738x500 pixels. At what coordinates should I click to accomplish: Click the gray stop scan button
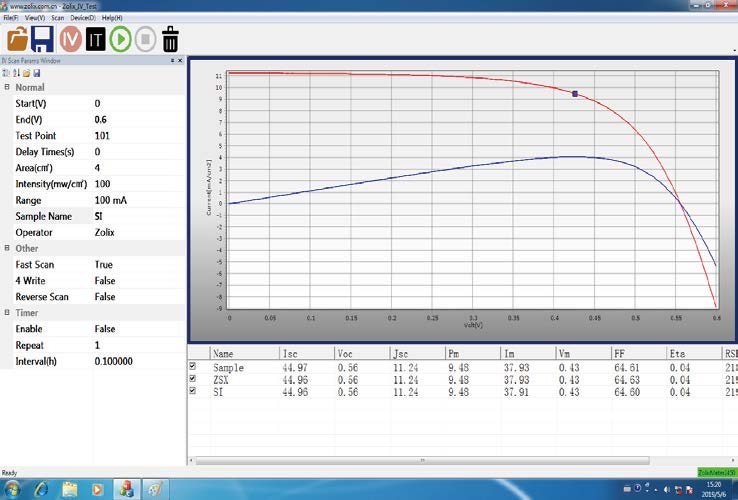pyautogui.click(x=145, y=39)
